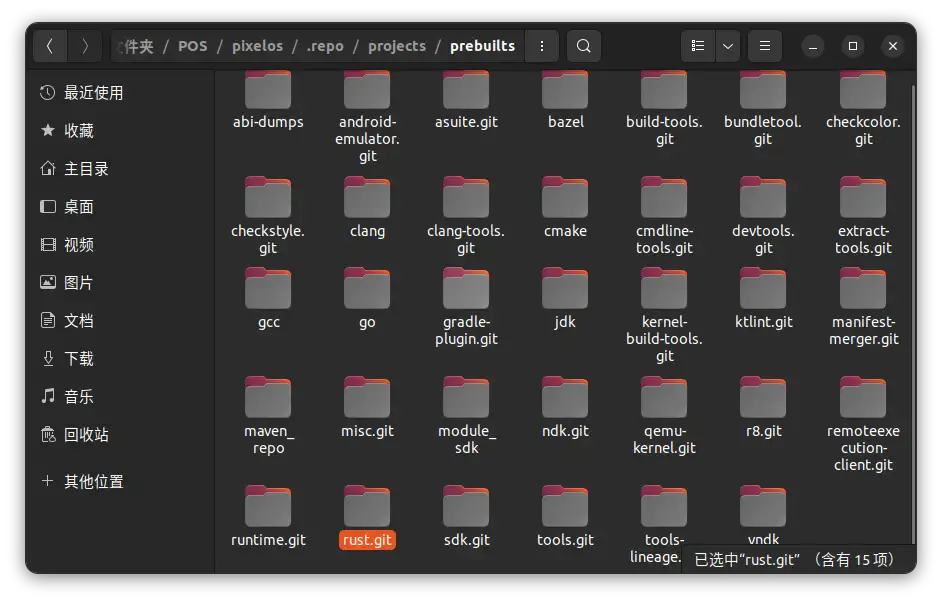Click the 'projects' breadcrumb path segment
The image size is (942, 602).
396,46
